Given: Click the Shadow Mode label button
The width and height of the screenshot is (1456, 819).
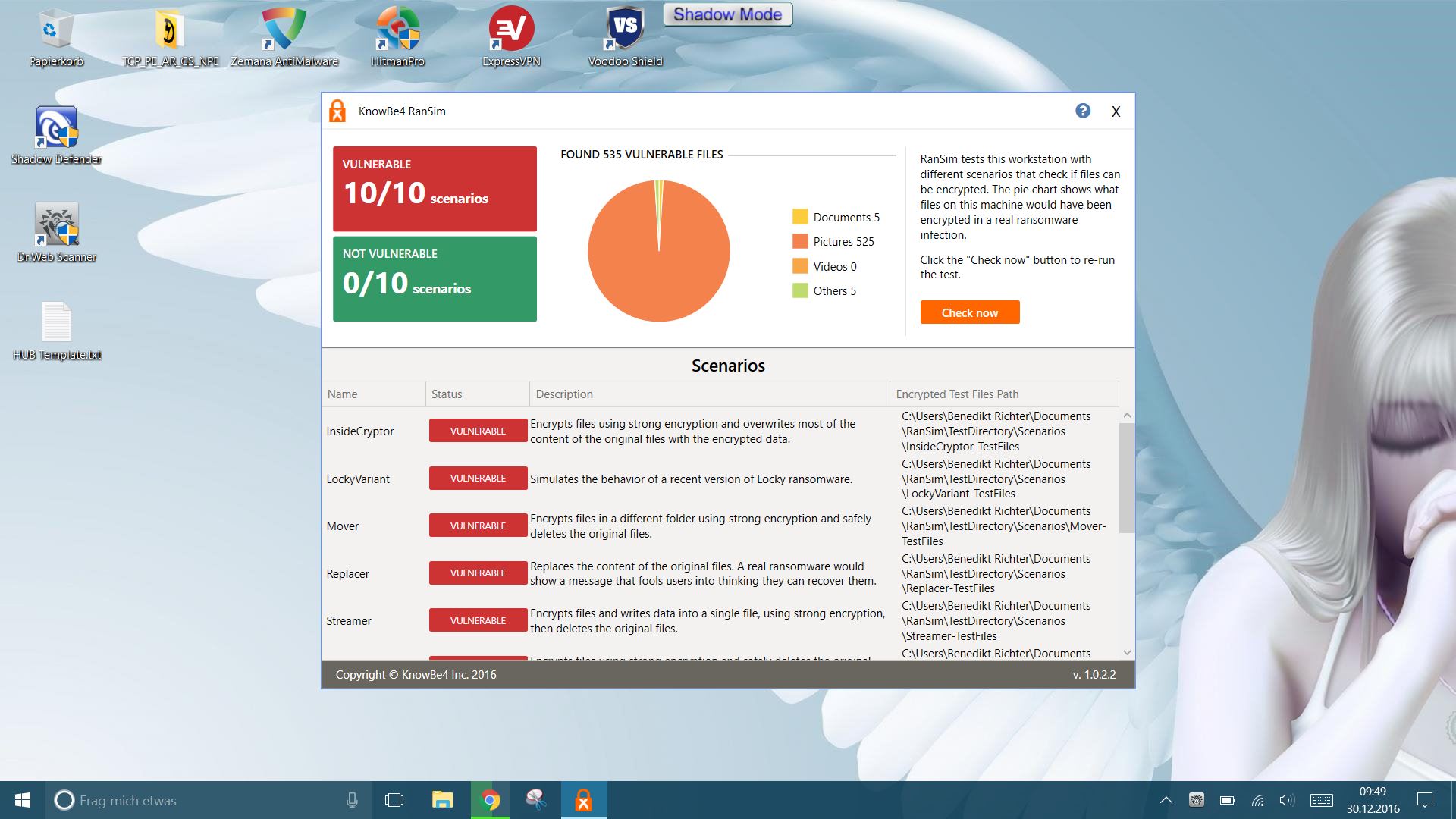Looking at the screenshot, I should (727, 14).
